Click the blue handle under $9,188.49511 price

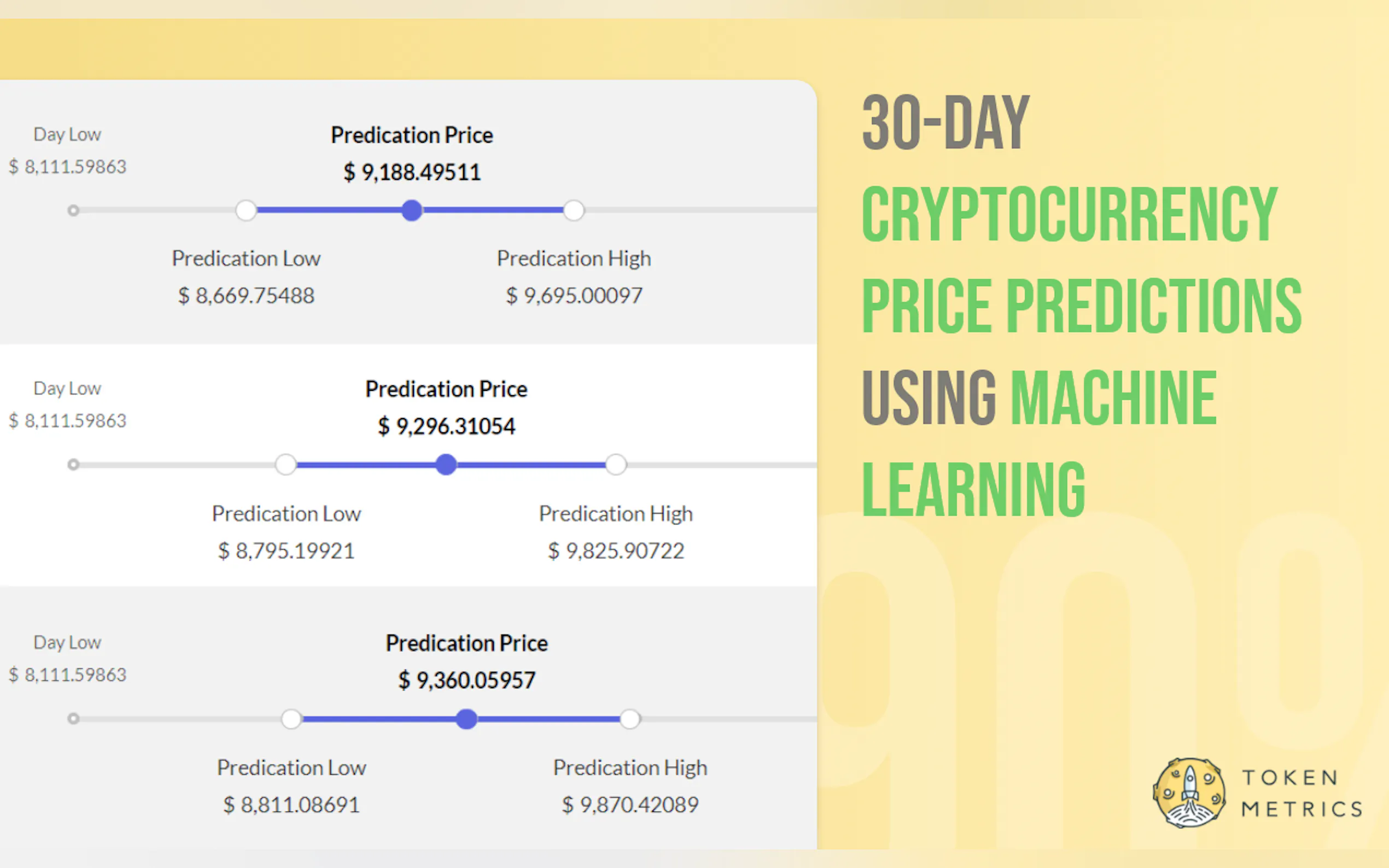tap(412, 210)
